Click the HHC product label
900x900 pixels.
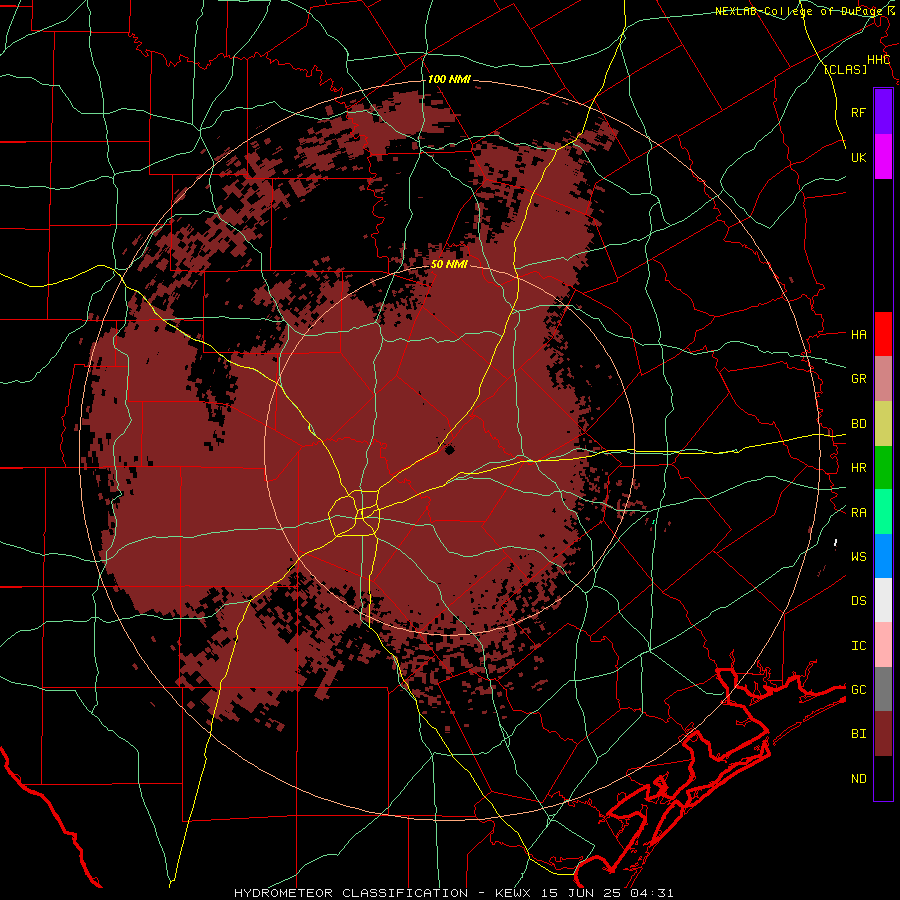pyautogui.click(x=878, y=60)
